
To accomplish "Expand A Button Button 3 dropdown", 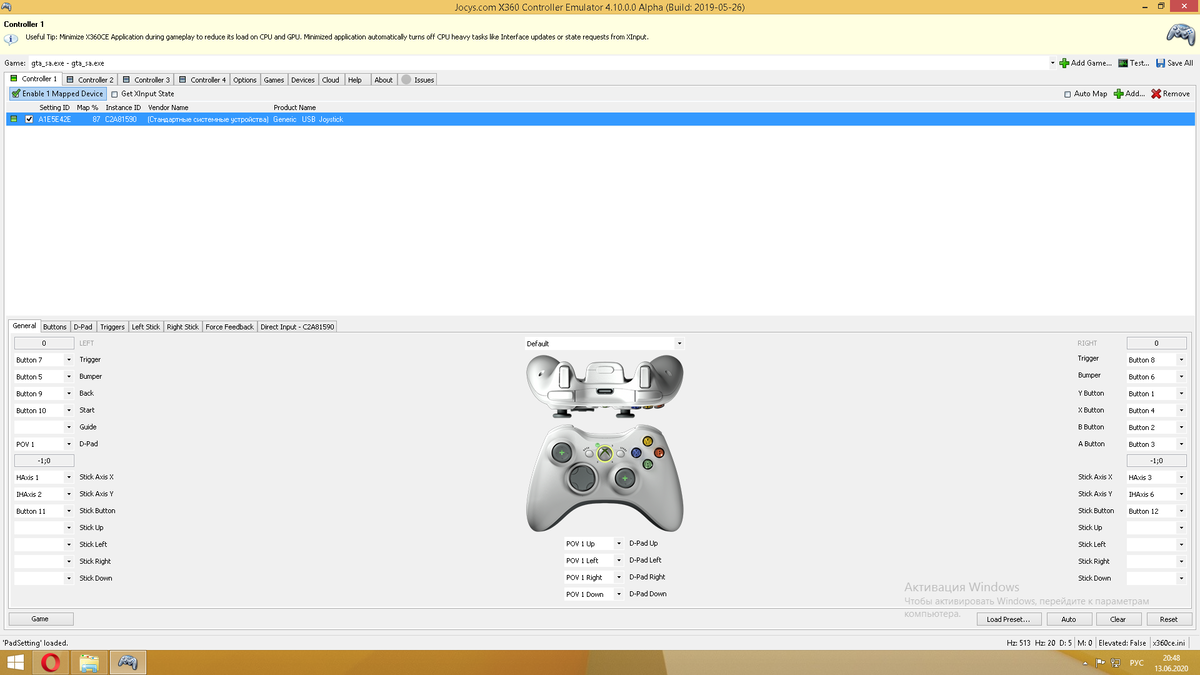I will (x=1181, y=444).
